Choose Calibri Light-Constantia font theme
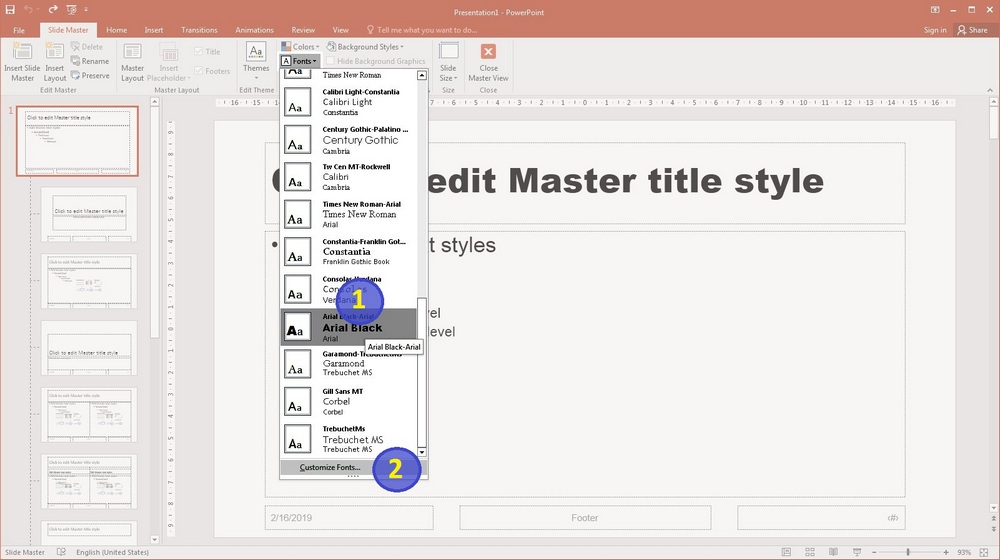Screen dimensions: 1000x560 click(x=349, y=102)
